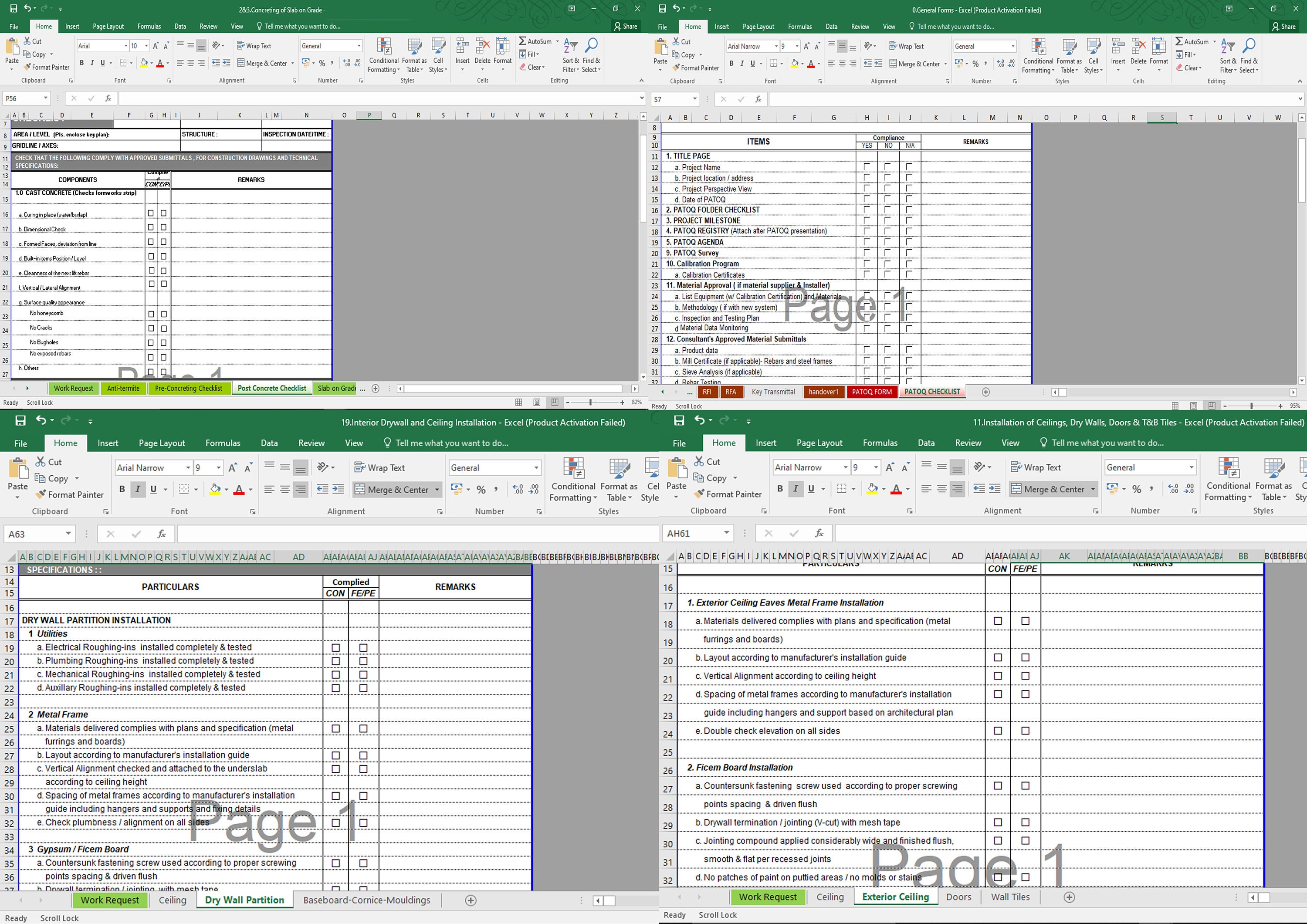The image size is (1307, 924).
Task: Open the Formulas ribbon tab
Action: point(149,26)
